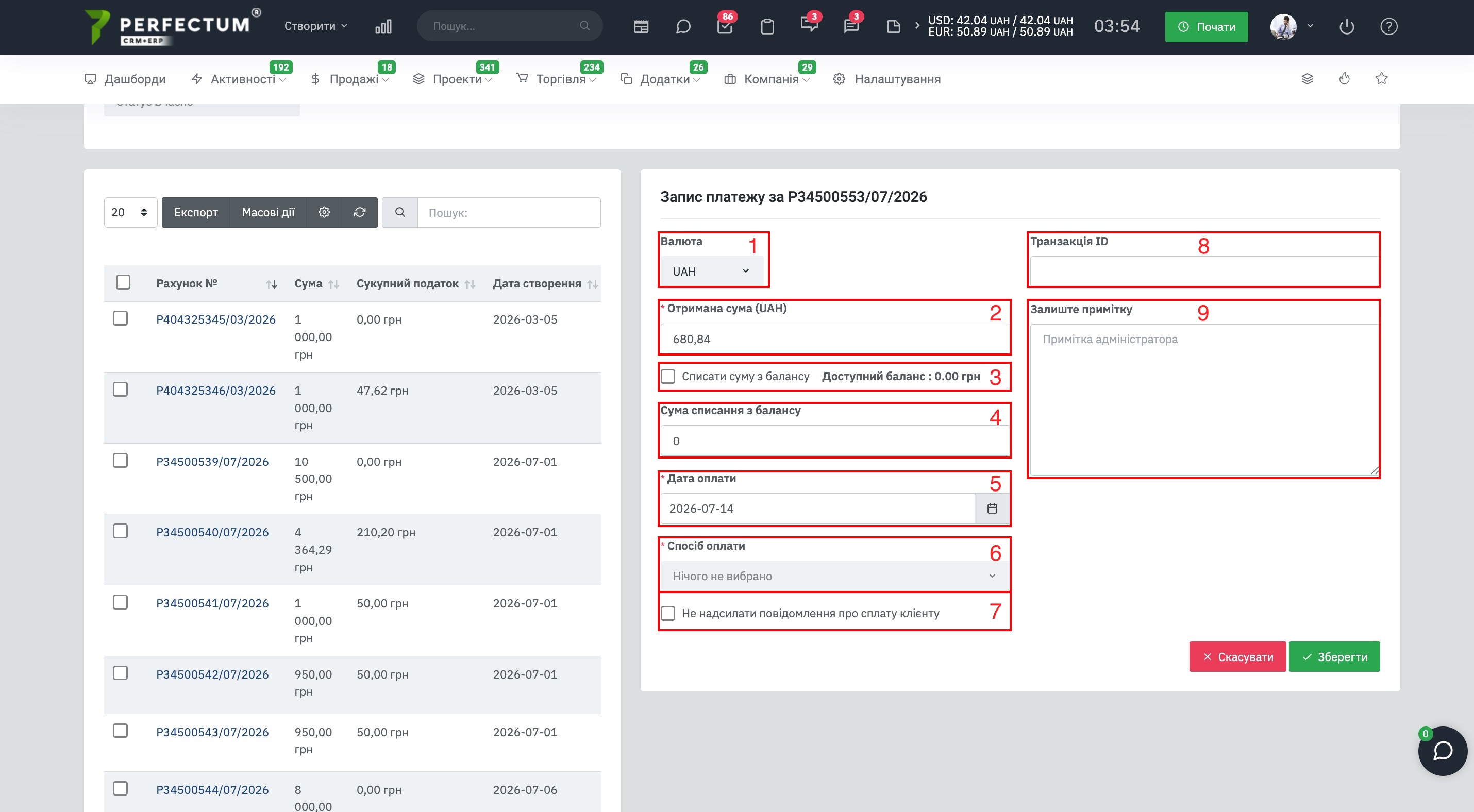
Task: Expand Спосіб оплати dropdown
Action: 834,576
